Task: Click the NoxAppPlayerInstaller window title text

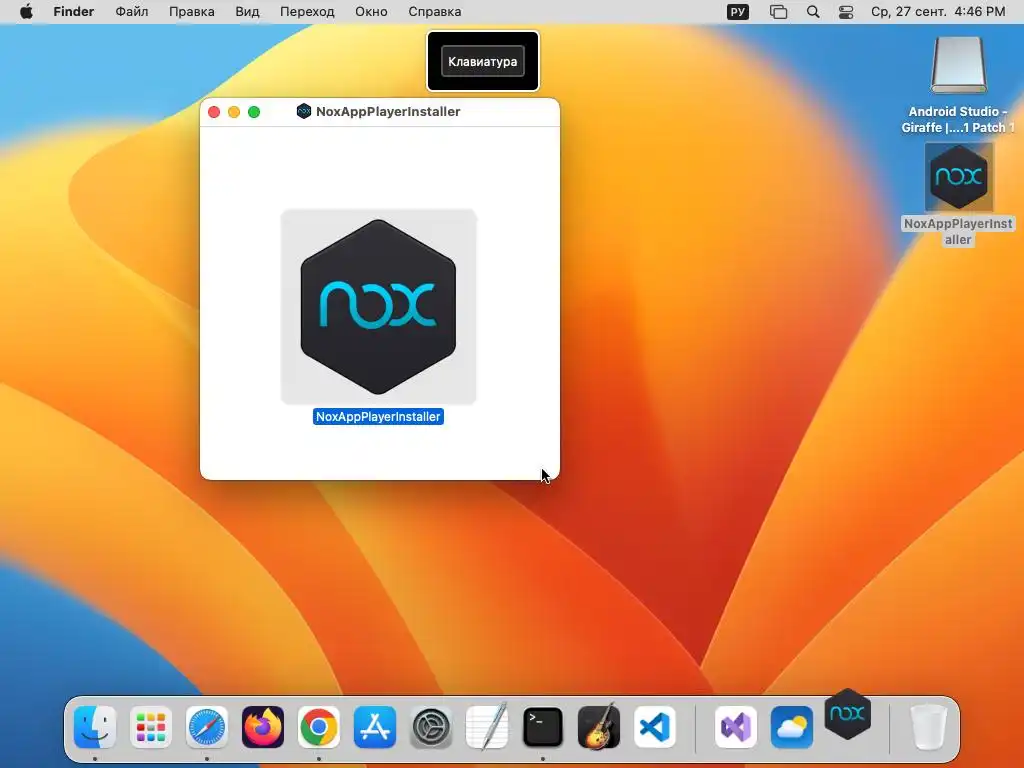Action: pyautogui.click(x=388, y=112)
